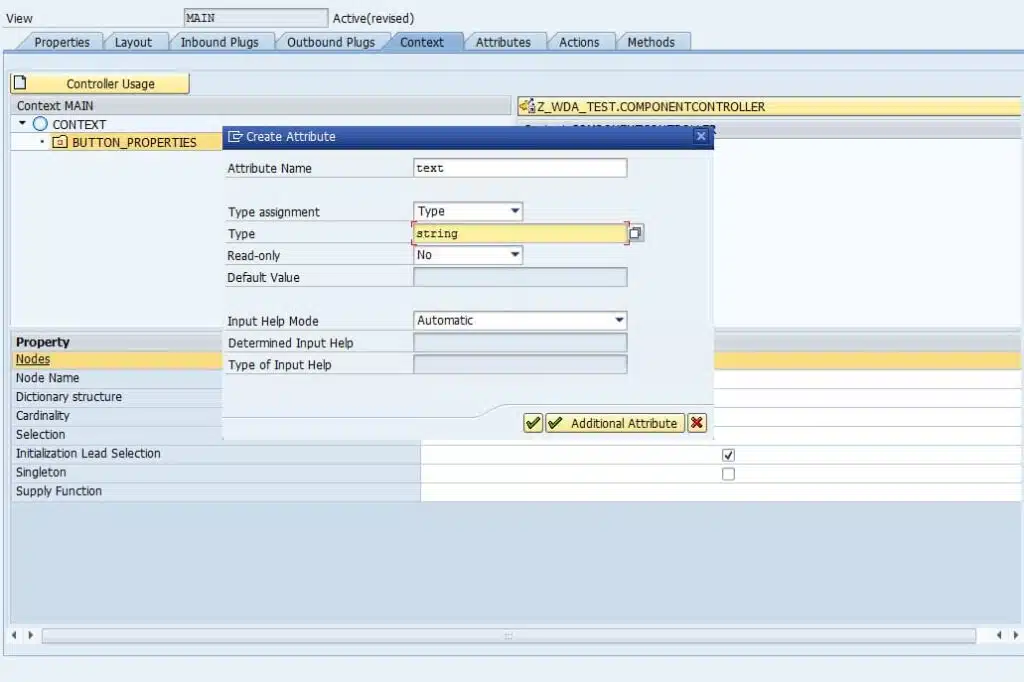Click the Controller Usage page icon
This screenshot has width=1024, height=682.
point(20,83)
